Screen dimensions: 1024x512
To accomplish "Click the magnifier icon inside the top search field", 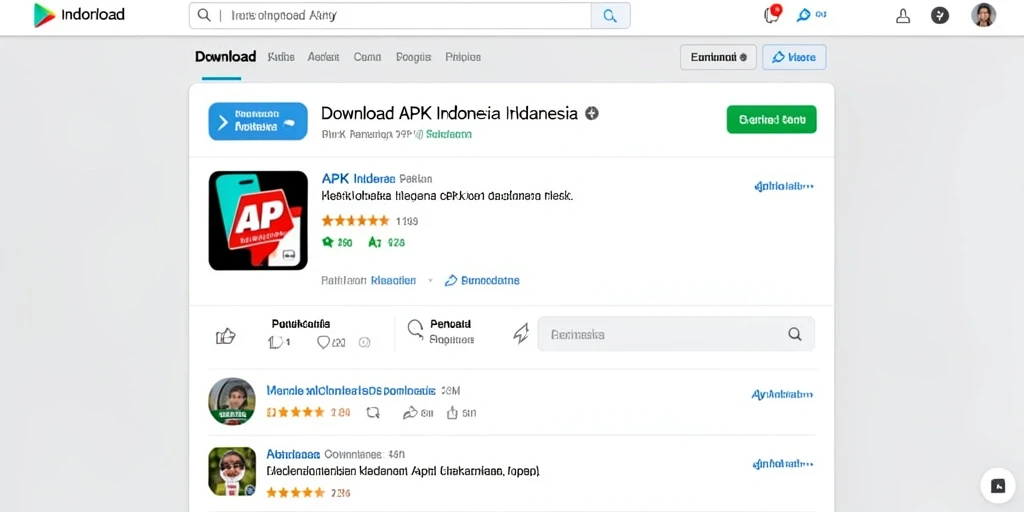I will pyautogui.click(x=204, y=15).
